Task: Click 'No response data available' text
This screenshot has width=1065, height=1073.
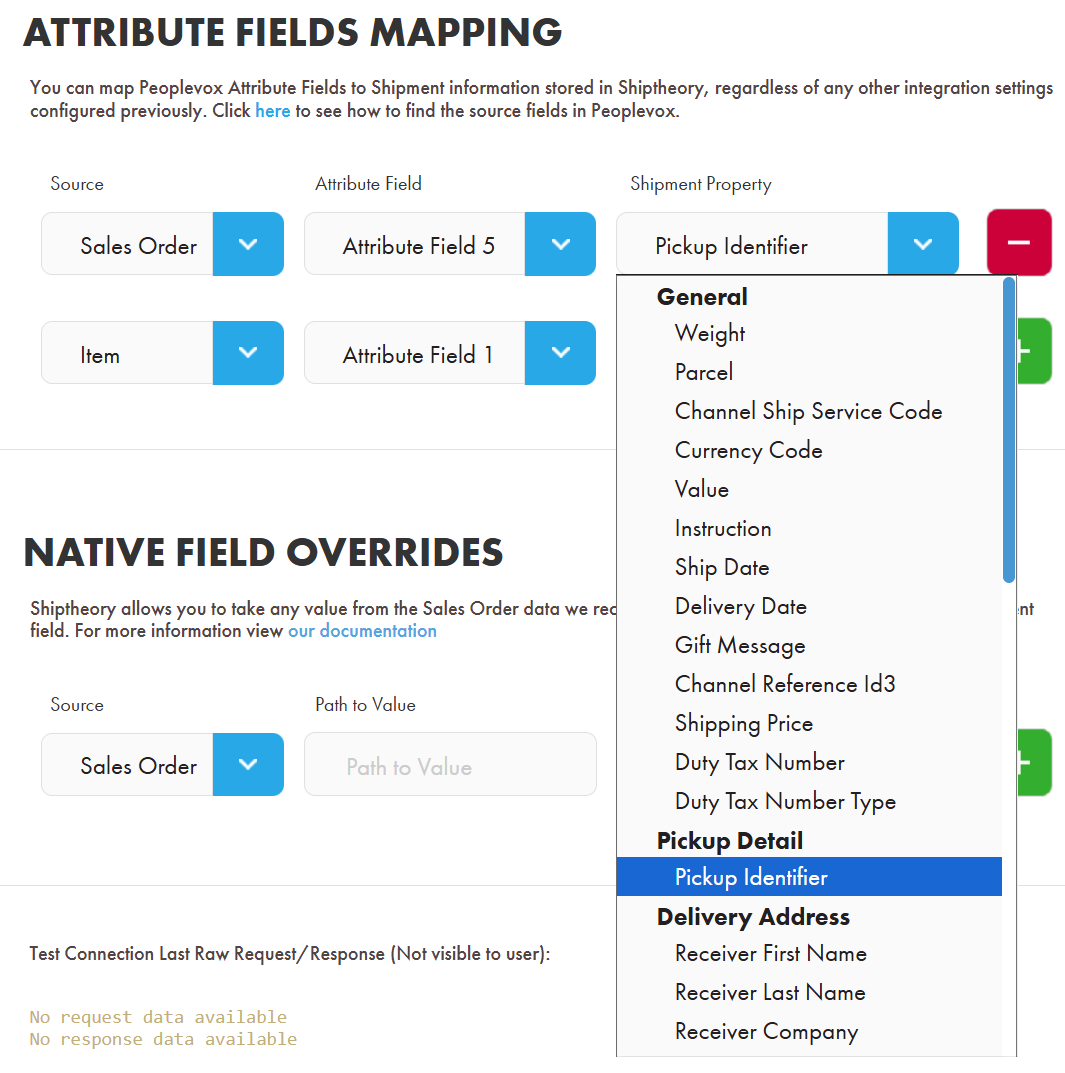Action: click(x=164, y=1039)
